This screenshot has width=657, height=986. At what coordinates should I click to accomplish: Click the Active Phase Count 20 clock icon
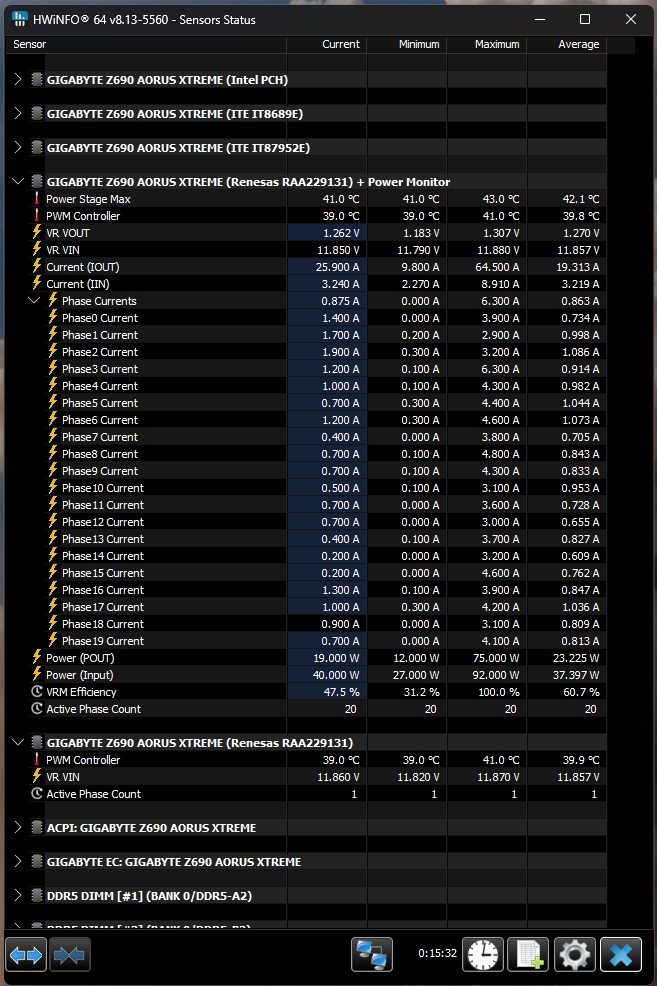point(36,709)
